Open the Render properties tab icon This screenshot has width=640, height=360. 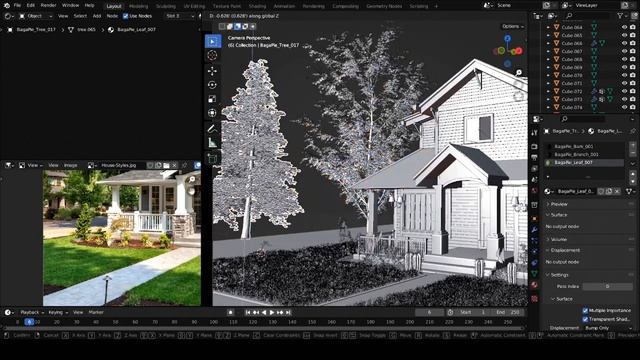point(534,146)
